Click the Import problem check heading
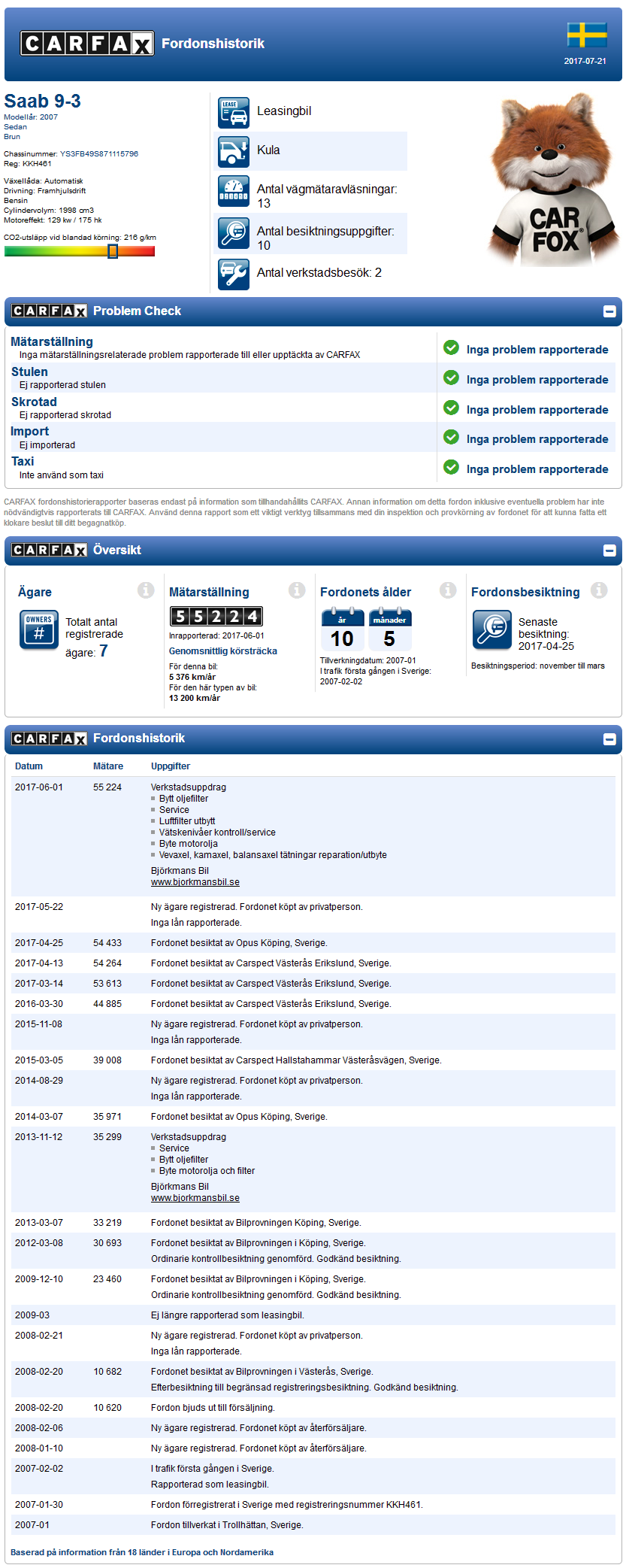 coord(29,431)
